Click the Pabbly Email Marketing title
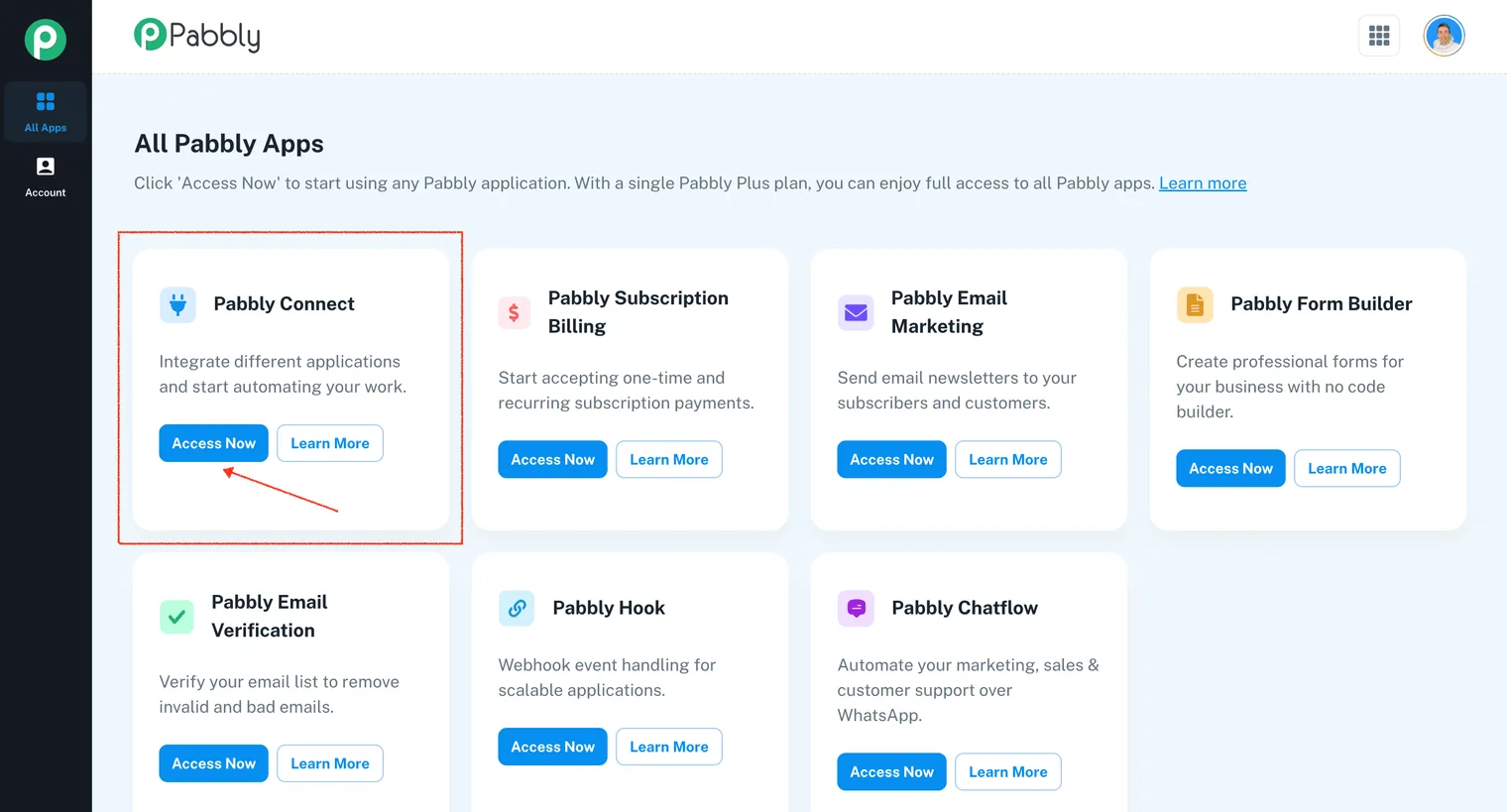Image resolution: width=1507 pixels, height=812 pixels. [x=949, y=312]
